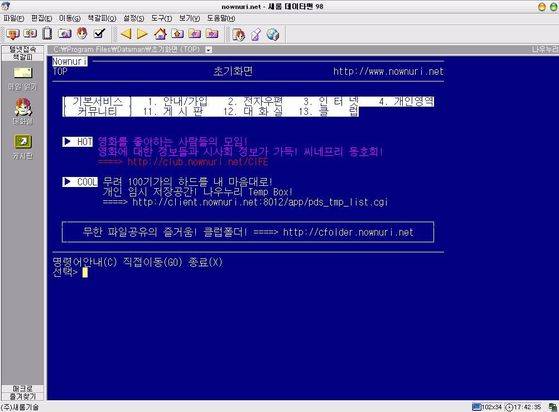This screenshot has height=412, width=559.
Task: Go back with the yellow left arrow
Action: [x=126, y=34]
